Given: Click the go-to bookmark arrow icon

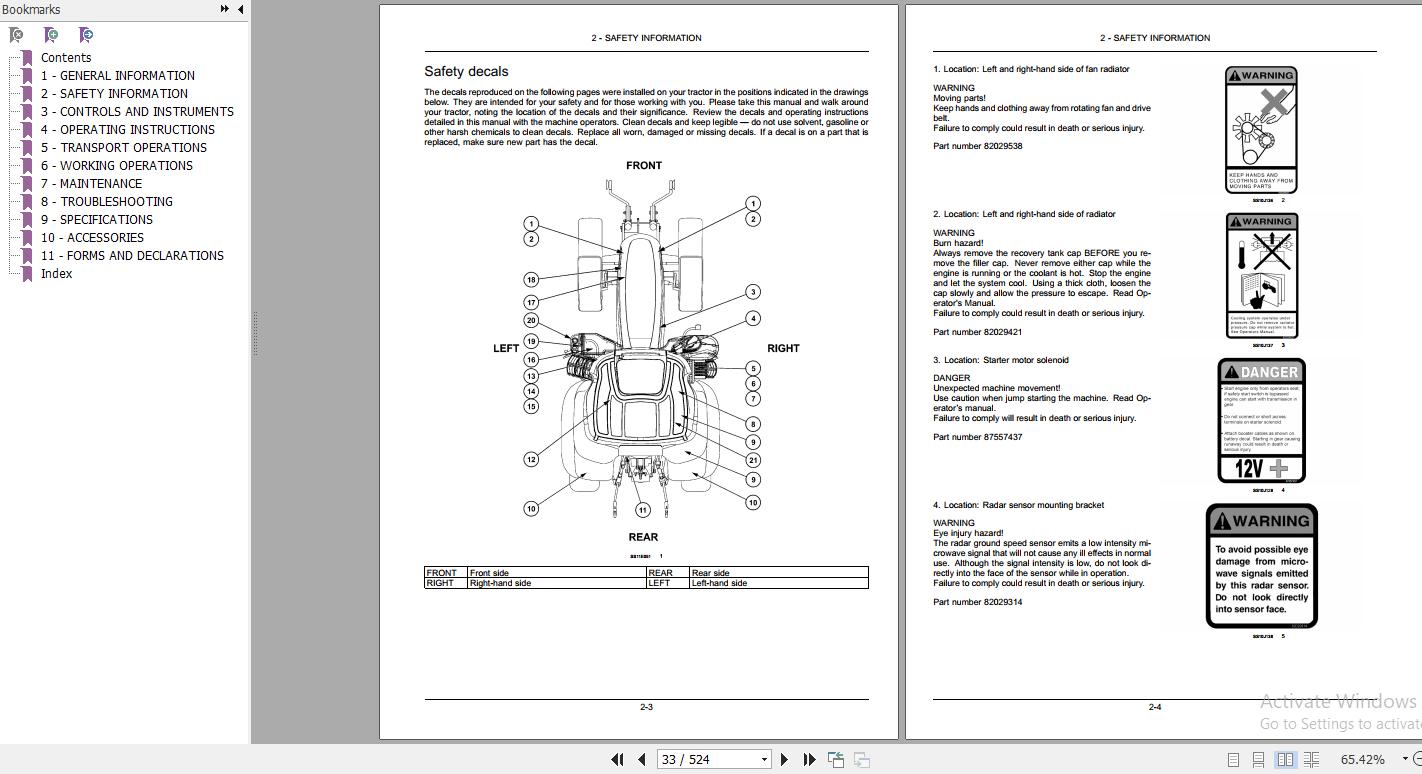Looking at the screenshot, I should [86, 35].
